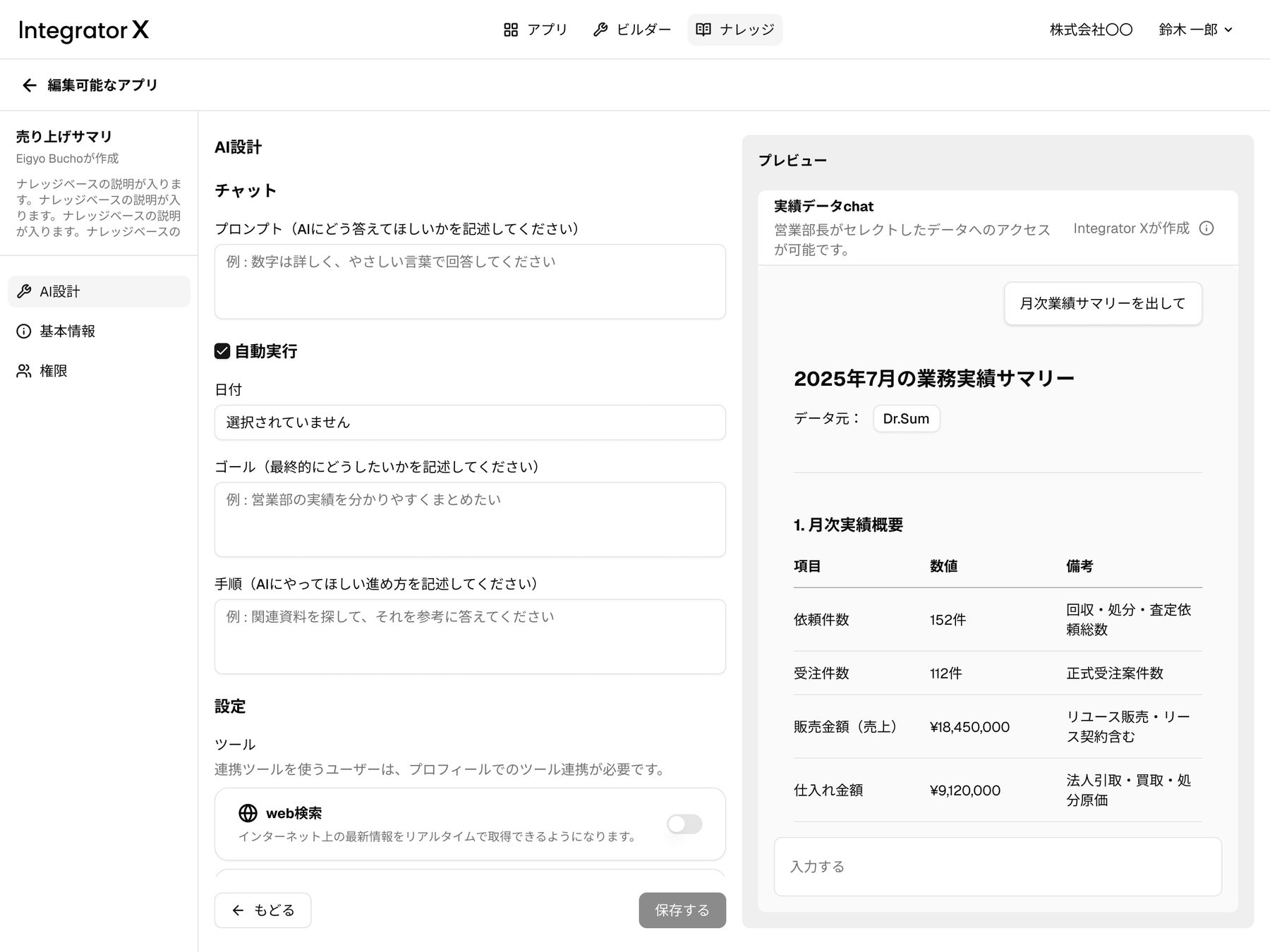Click the 依頼件数 table cell
Screen dimensions: 1270x952
[821, 620]
